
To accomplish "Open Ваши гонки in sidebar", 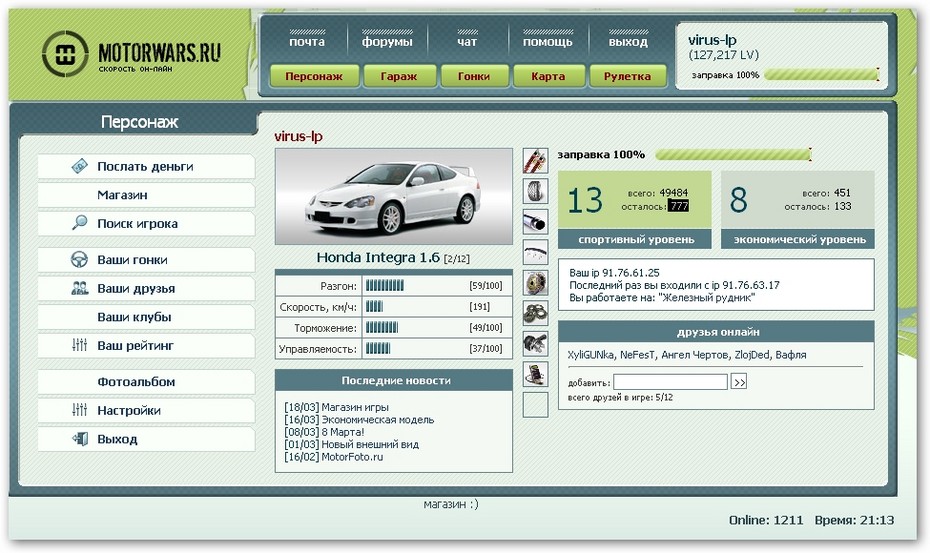I will click(x=146, y=260).
